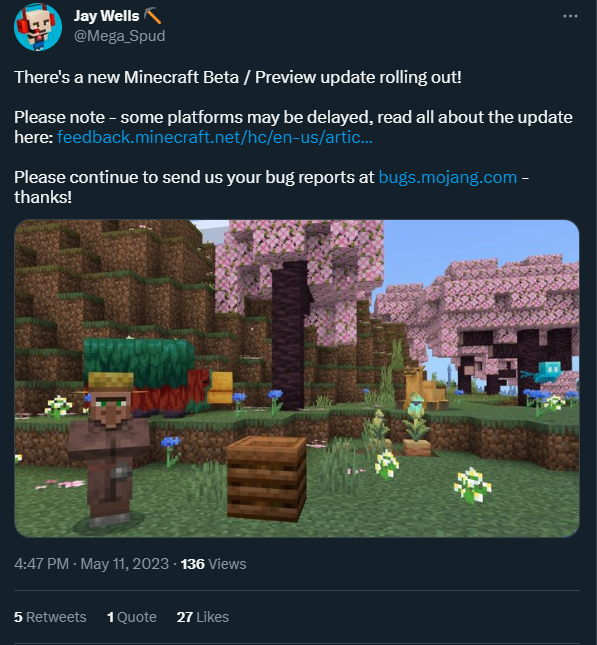Viewport: 597px width, 645px height.
Task: Click the 4:47 PM timestamp
Action: click(41, 564)
